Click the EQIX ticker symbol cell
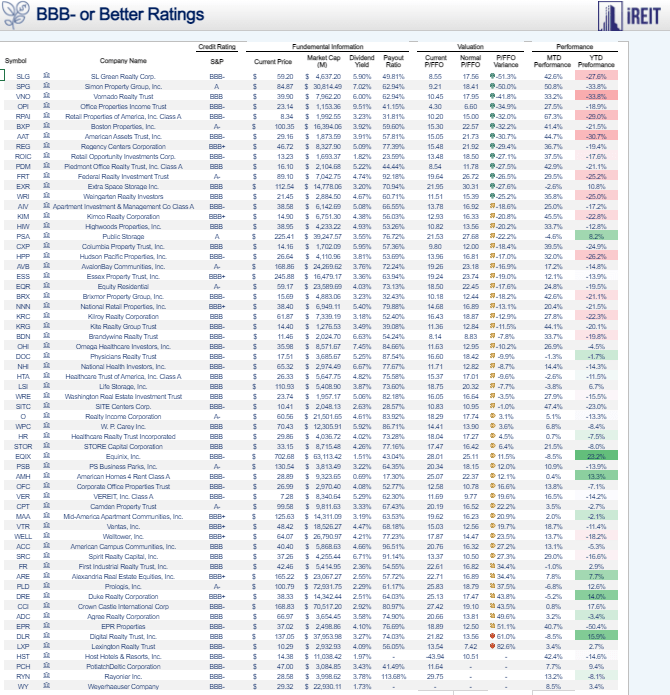This screenshot has width=670, height=695. pos(23,456)
